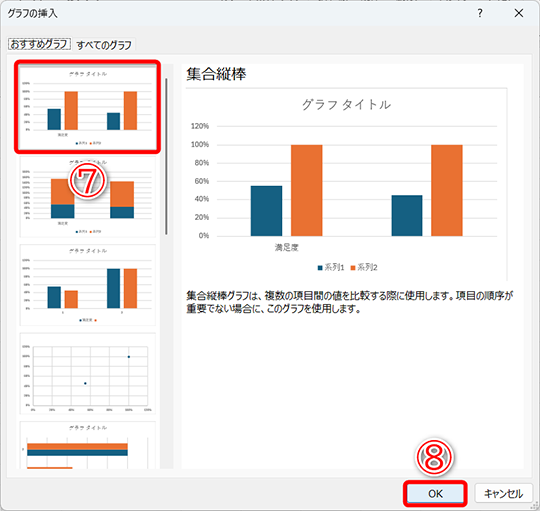Choose the horizontal bar chart thumbnail
The height and width of the screenshot is (511, 540).
point(87,445)
